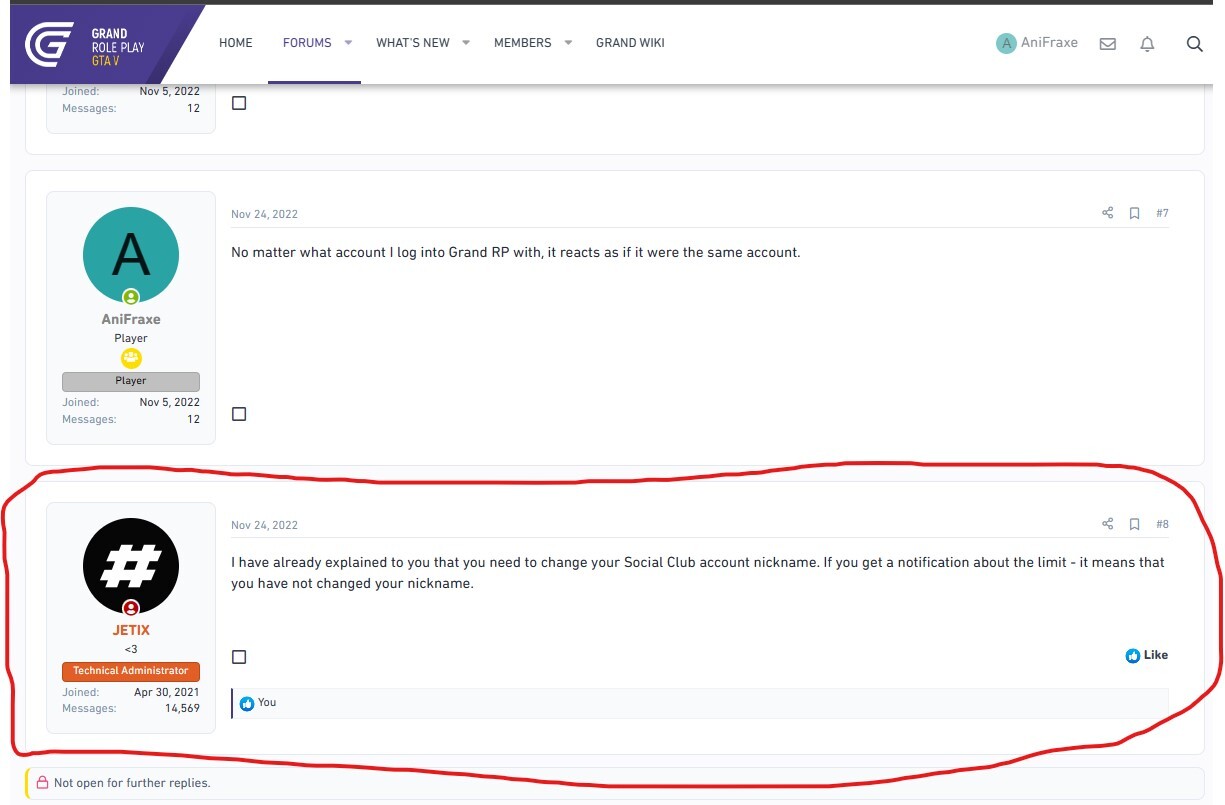The image size is (1225, 805).
Task: Open the AniFraxe username link in post #7
Action: 131,320
